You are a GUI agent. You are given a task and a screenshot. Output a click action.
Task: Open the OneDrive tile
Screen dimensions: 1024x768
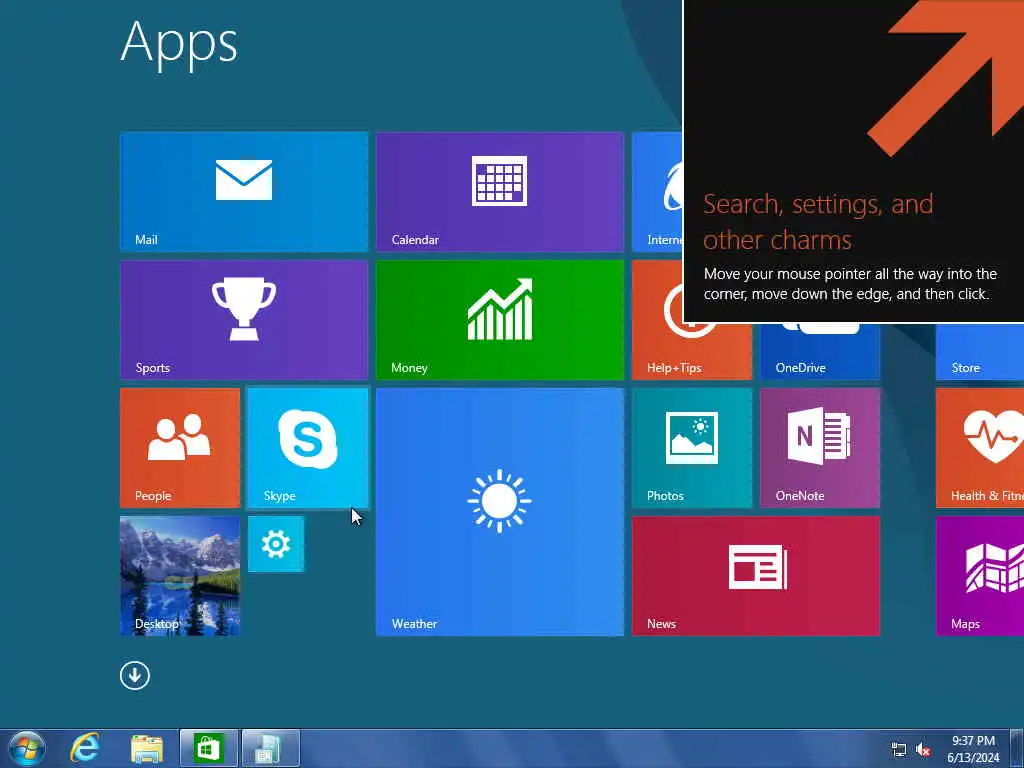[x=820, y=351]
